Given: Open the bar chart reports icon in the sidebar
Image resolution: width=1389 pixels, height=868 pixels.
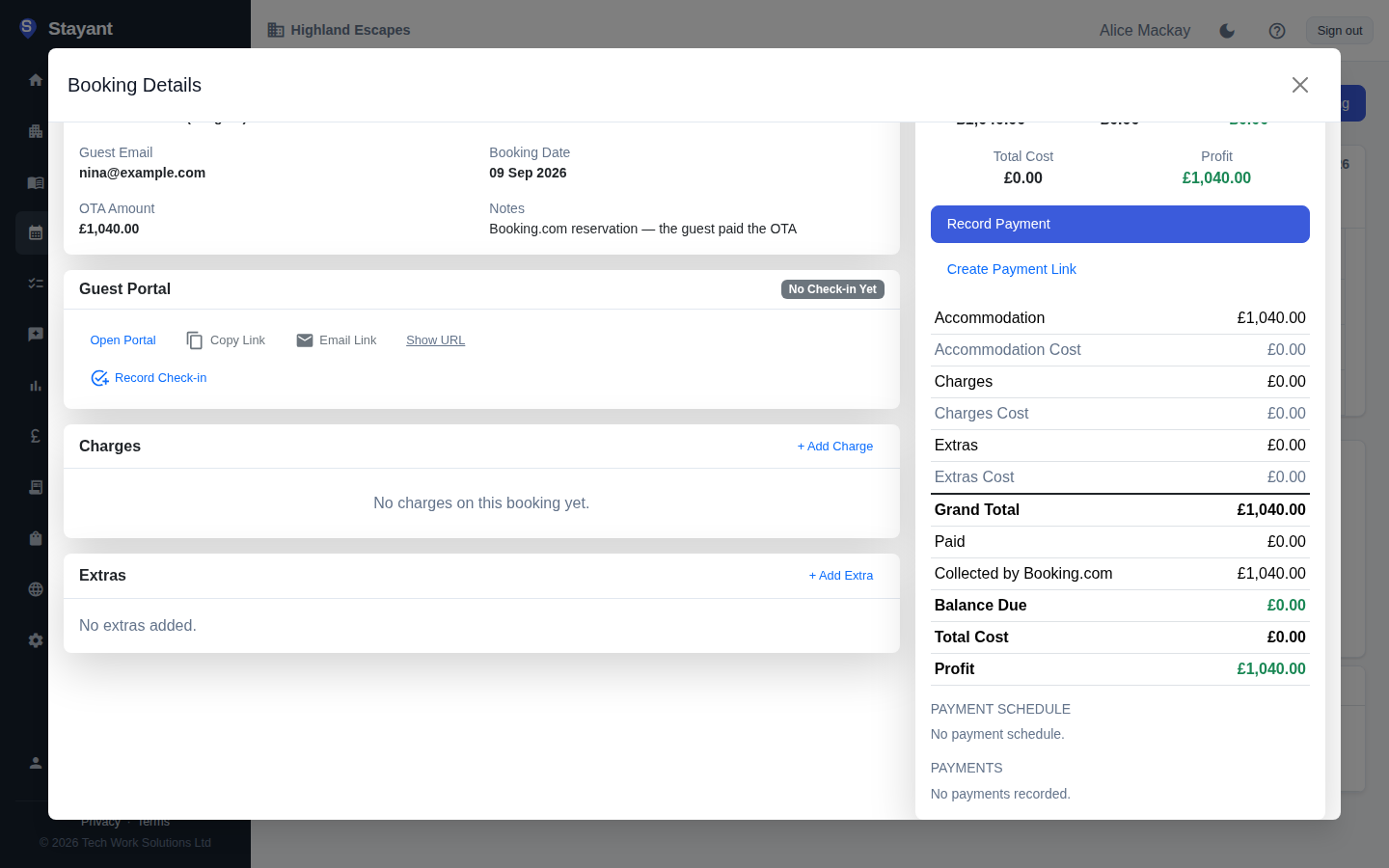Looking at the screenshot, I should pyautogui.click(x=36, y=386).
